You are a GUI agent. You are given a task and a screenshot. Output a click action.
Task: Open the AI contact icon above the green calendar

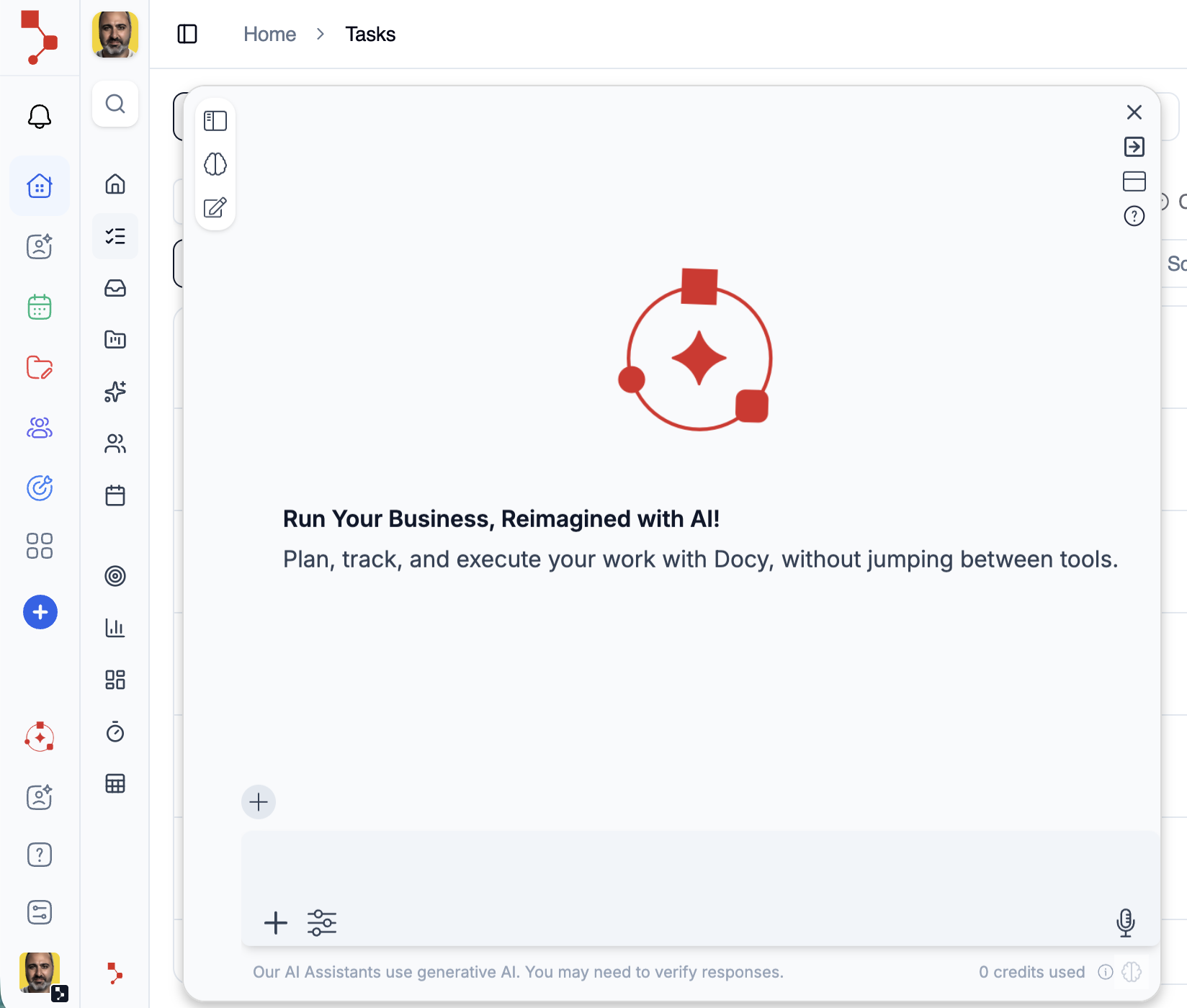coord(40,246)
